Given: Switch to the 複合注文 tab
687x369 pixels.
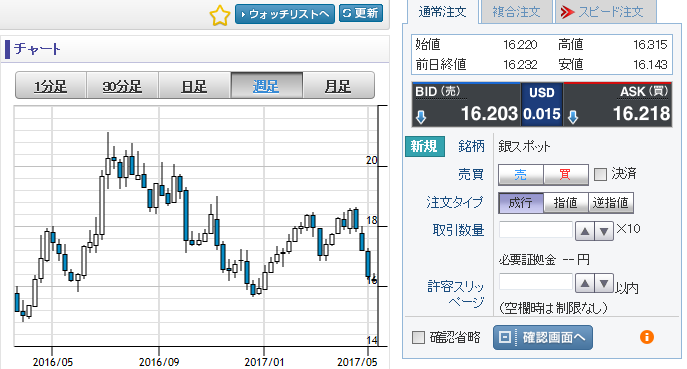Looking at the screenshot, I should [x=516, y=12].
